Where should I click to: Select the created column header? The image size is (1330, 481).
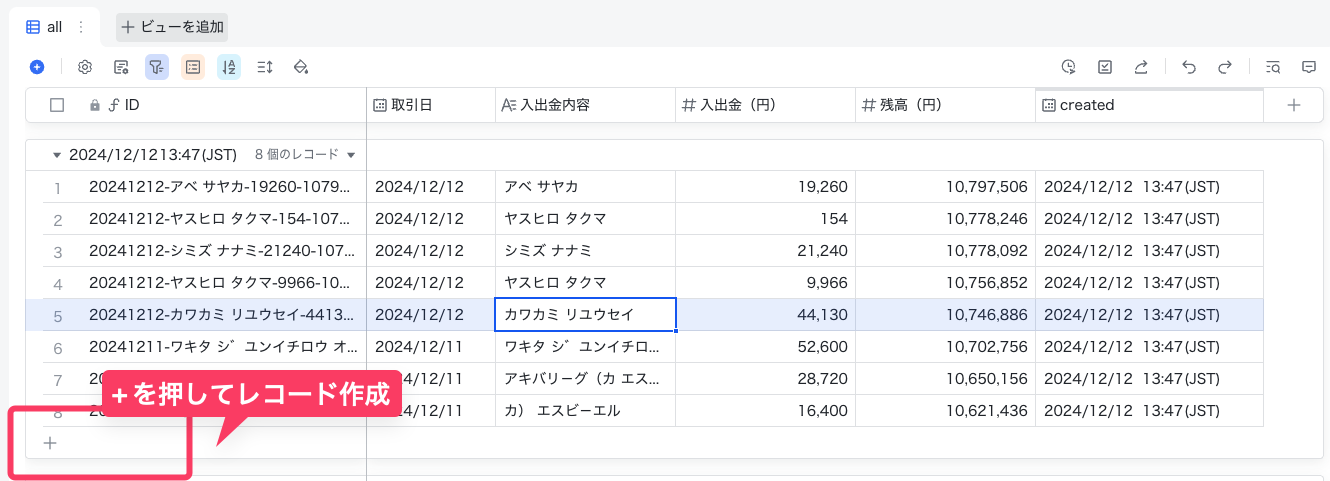pos(1149,105)
